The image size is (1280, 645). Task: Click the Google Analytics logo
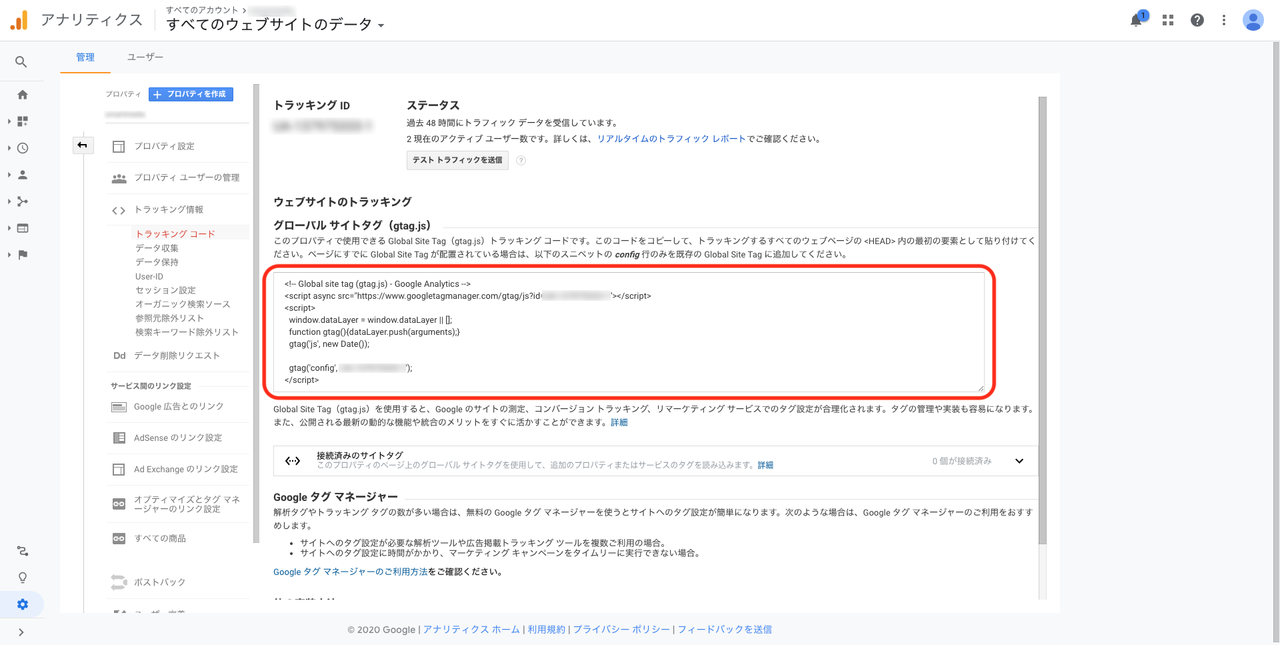(19, 20)
